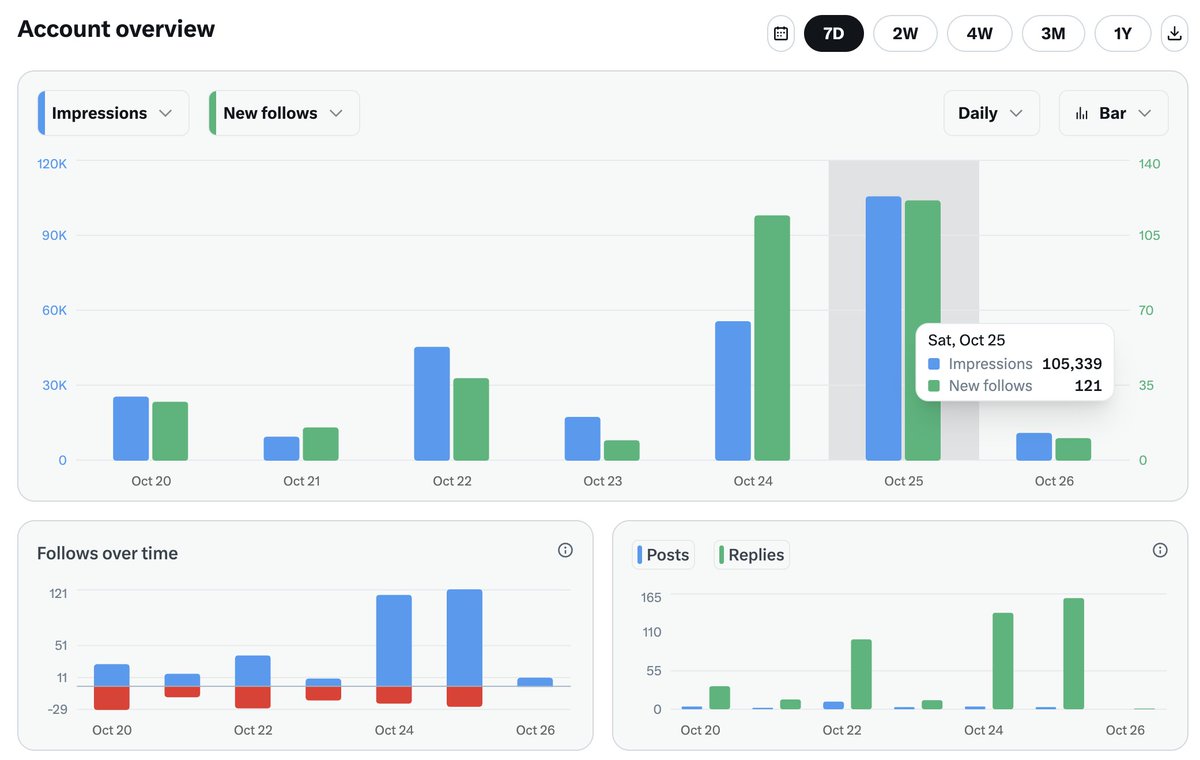Click the 140 right axis label
The width and height of the screenshot is (1200, 760).
[x=1149, y=163]
